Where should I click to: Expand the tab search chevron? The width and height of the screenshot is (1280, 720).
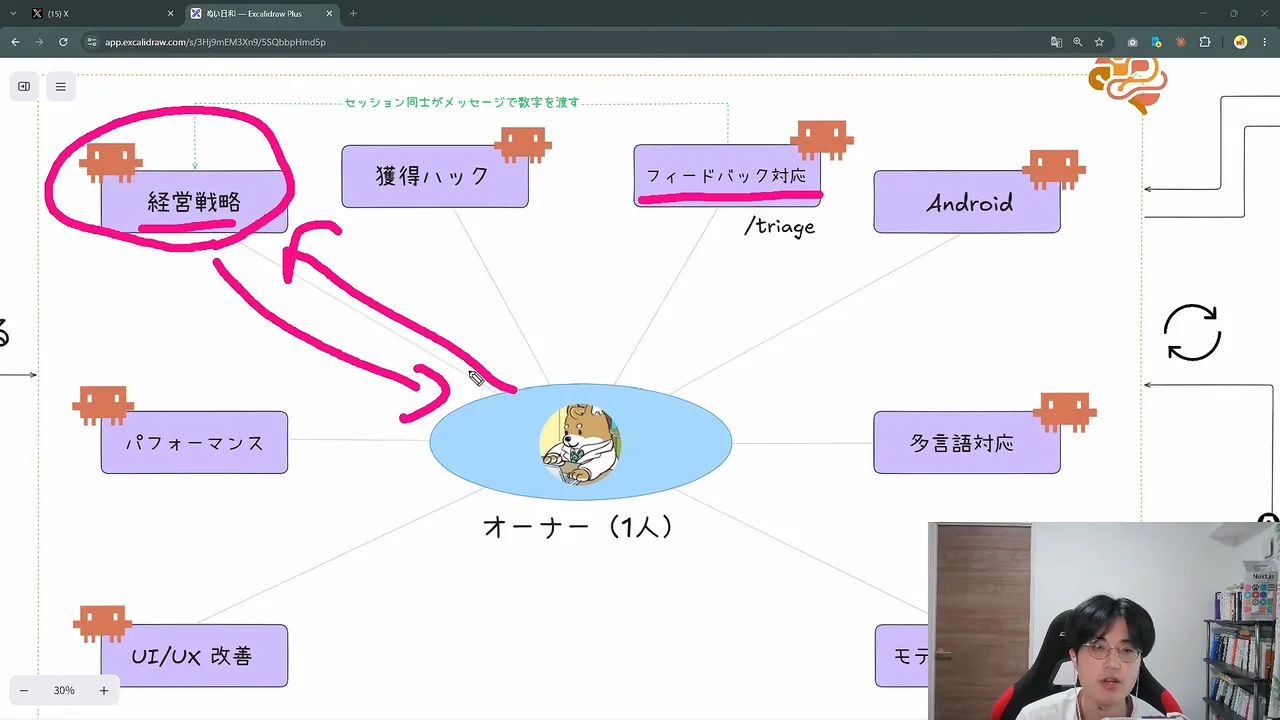[13, 13]
